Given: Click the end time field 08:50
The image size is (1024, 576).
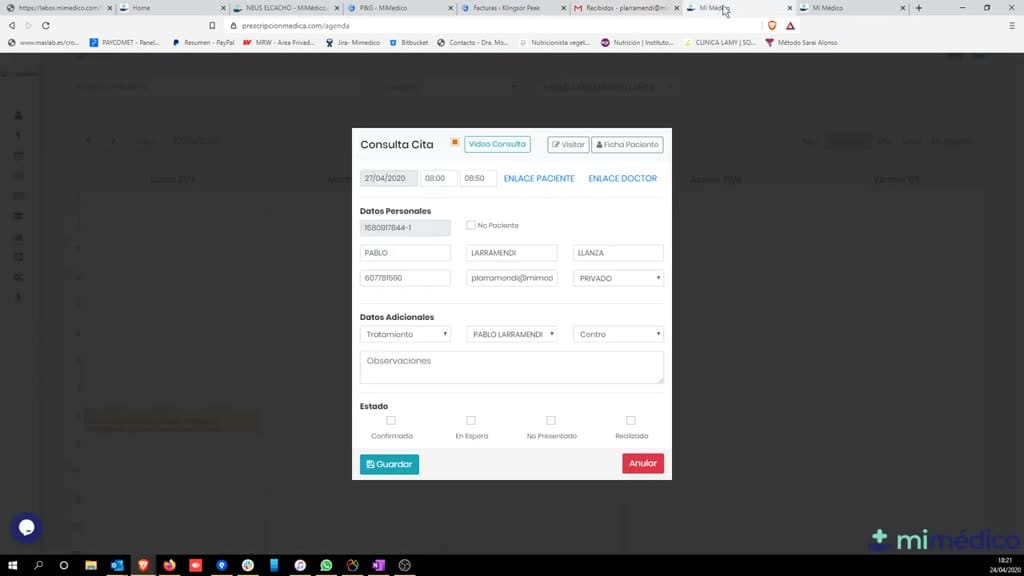Looking at the screenshot, I should pos(477,178).
